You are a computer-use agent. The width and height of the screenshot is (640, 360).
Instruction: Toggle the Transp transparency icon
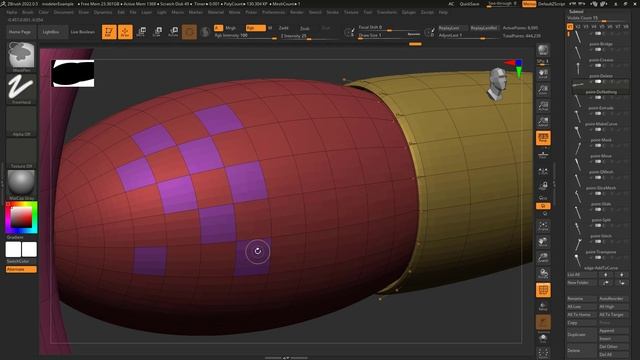tap(543, 306)
